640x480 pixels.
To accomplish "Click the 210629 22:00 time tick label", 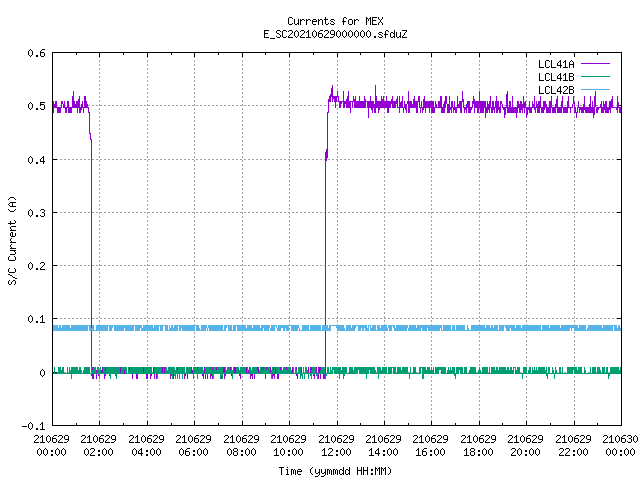I will pos(573,445).
